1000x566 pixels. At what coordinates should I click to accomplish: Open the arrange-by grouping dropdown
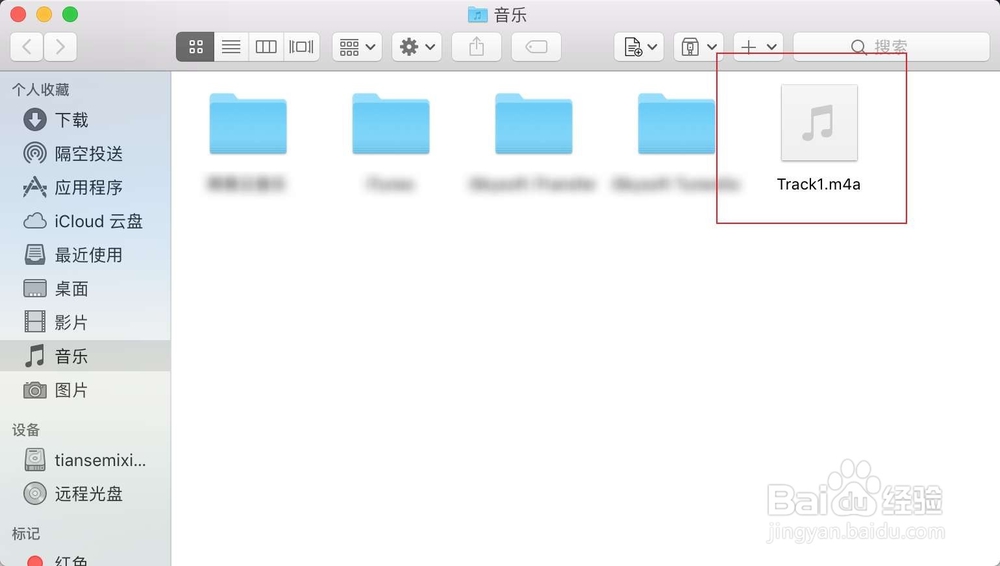(357, 47)
